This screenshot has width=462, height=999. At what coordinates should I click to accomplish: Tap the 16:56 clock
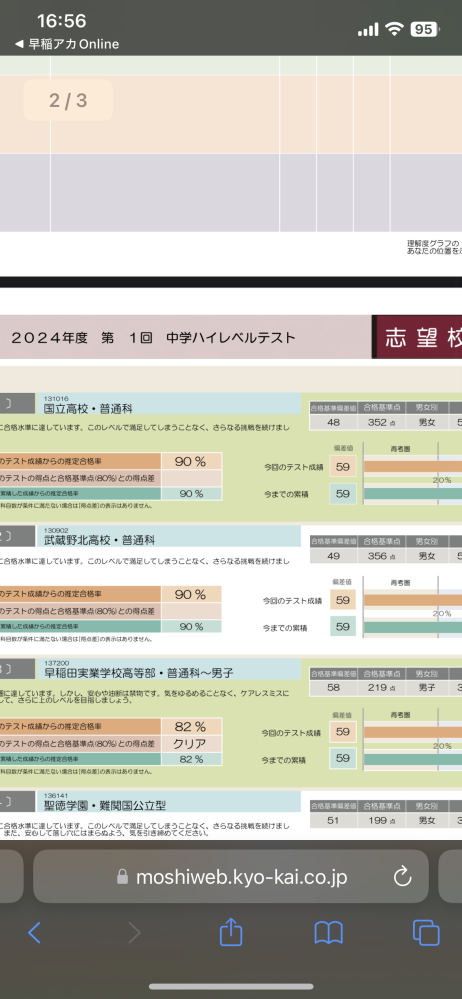tap(62, 21)
